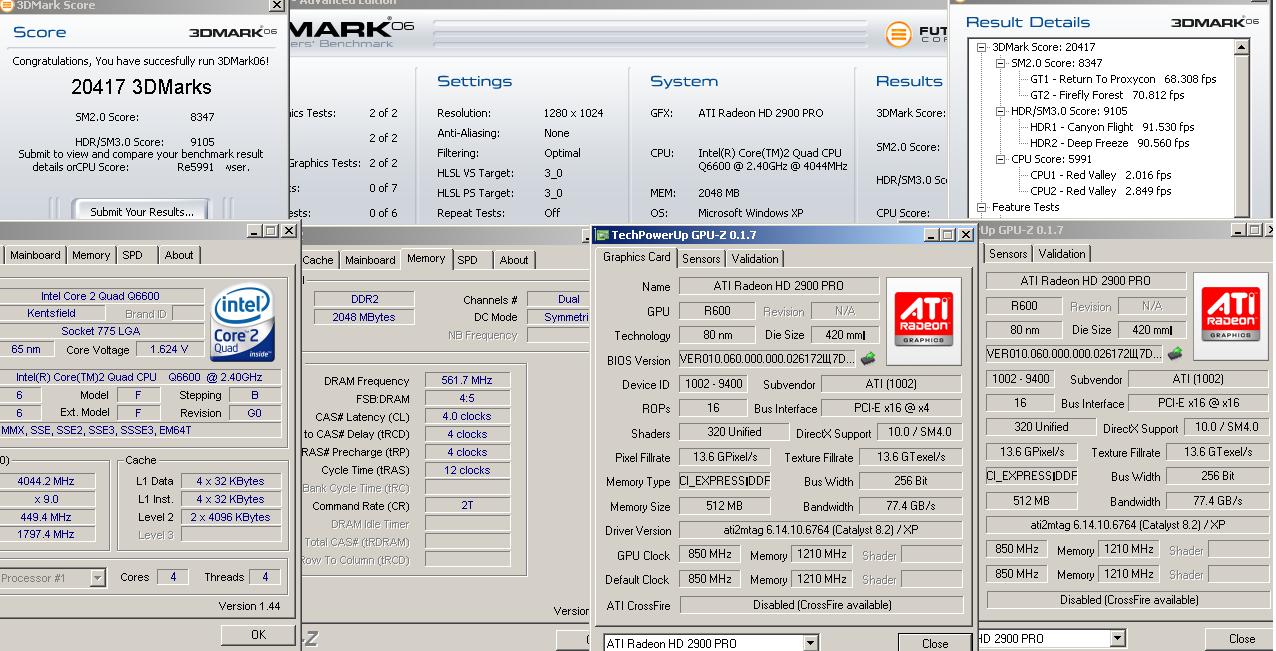The height and width of the screenshot is (651, 1276).
Task: Select CPU2 - Red Valley 2.849 fps row
Action: click(x=1101, y=191)
